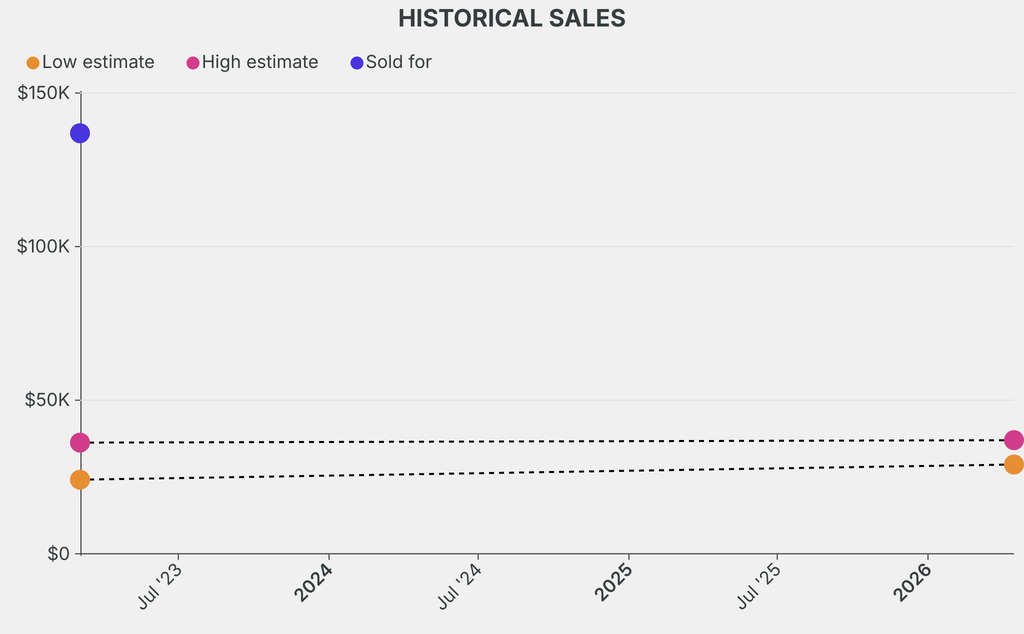Toggle the High estimate legend label

260,62
